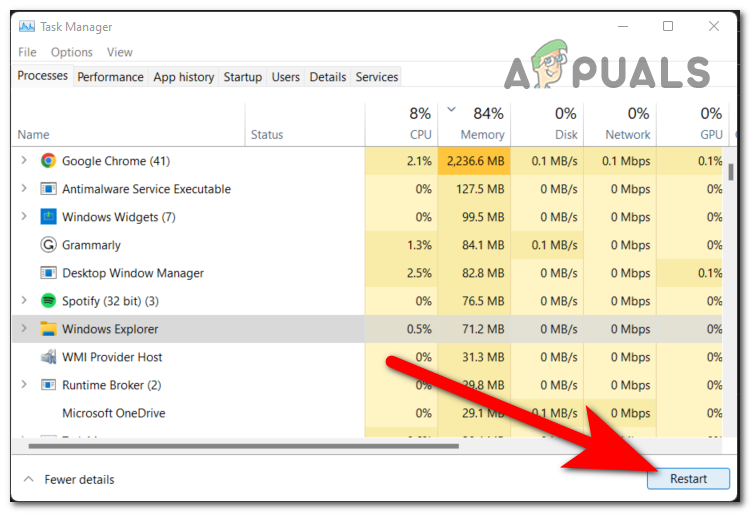Switch to the Users tab
The width and height of the screenshot is (751, 513).
pos(285,77)
